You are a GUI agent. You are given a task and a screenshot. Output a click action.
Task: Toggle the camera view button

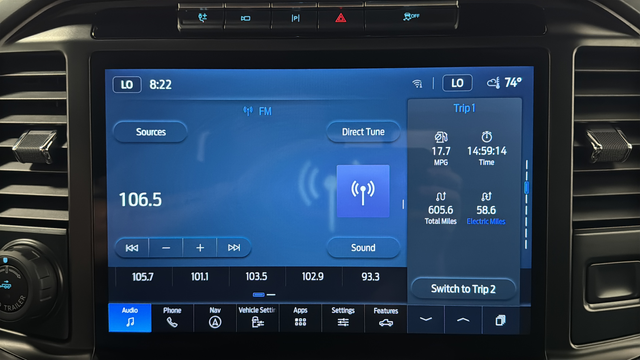pos(245,18)
